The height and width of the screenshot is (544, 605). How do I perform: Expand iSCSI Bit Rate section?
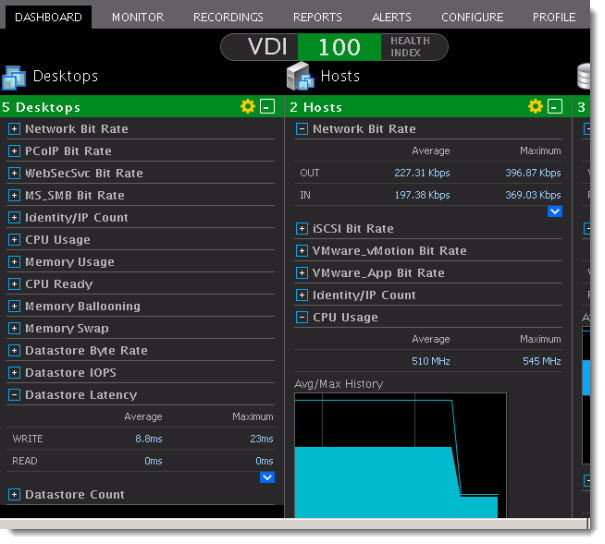coord(302,229)
